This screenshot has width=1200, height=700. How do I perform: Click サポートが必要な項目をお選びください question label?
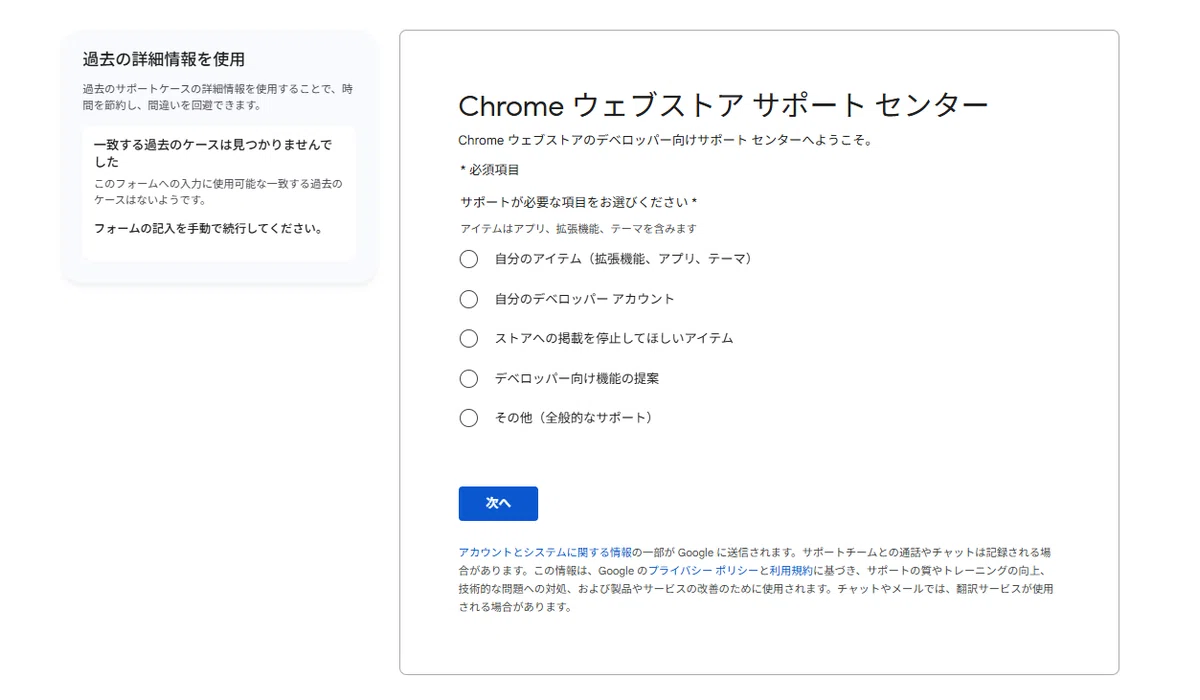pos(579,202)
